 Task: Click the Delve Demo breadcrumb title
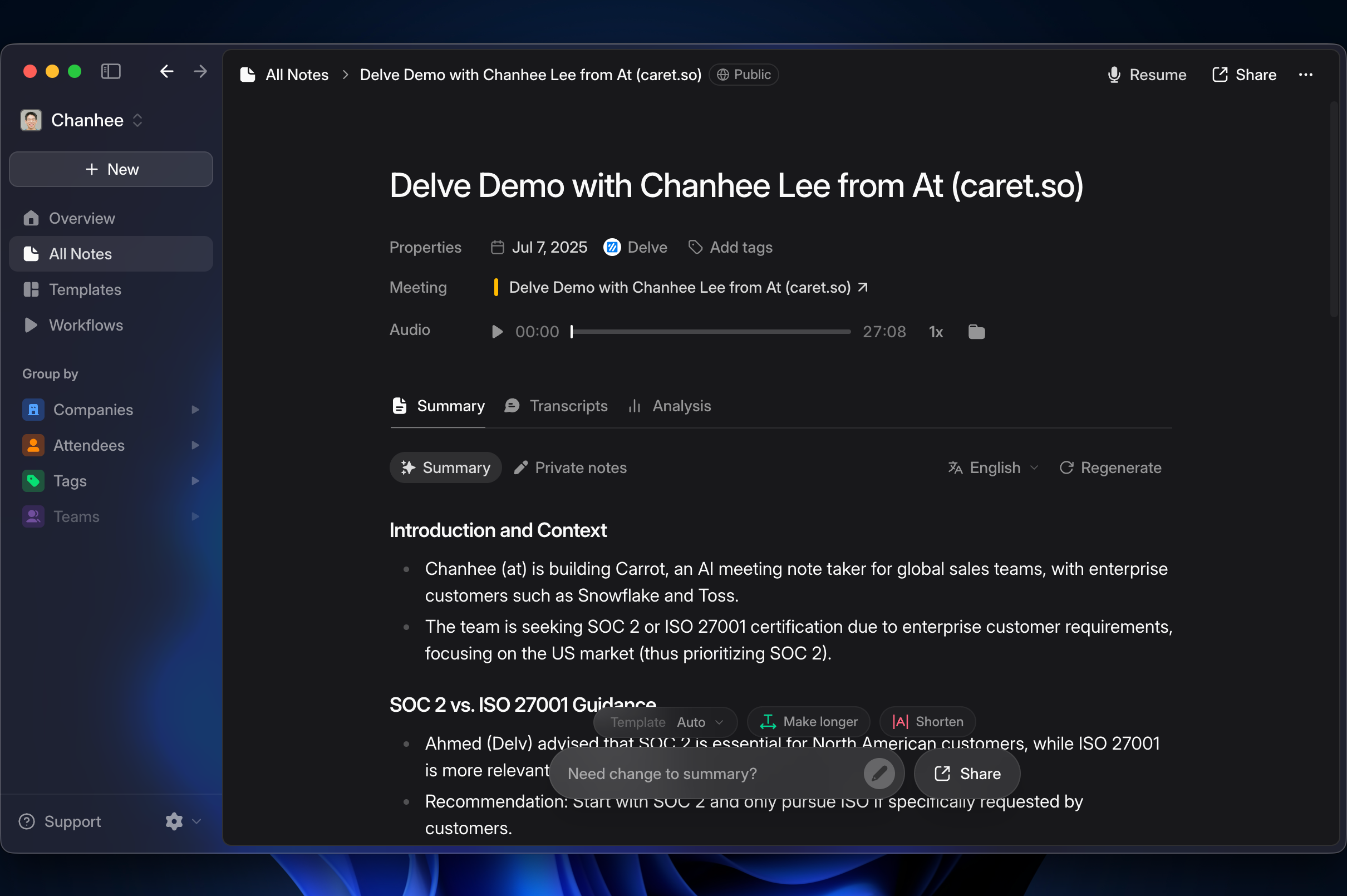point(530,75)
